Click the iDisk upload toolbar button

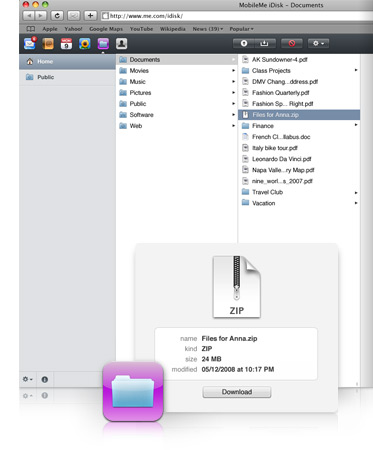tap(244, 43)
